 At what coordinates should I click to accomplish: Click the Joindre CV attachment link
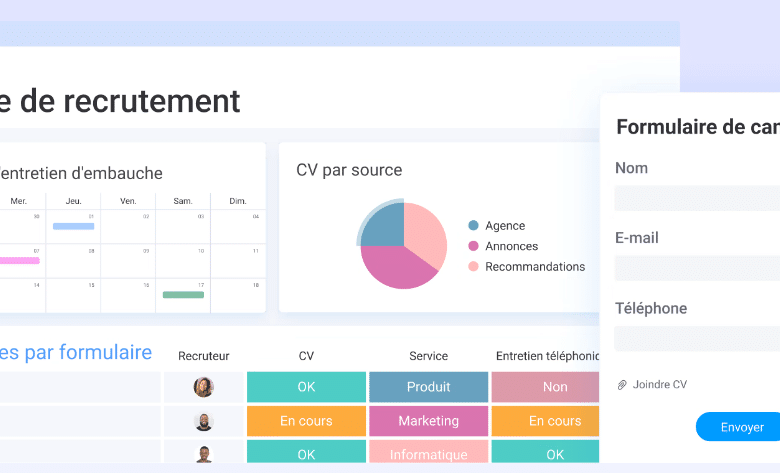[x=659, y=385]
